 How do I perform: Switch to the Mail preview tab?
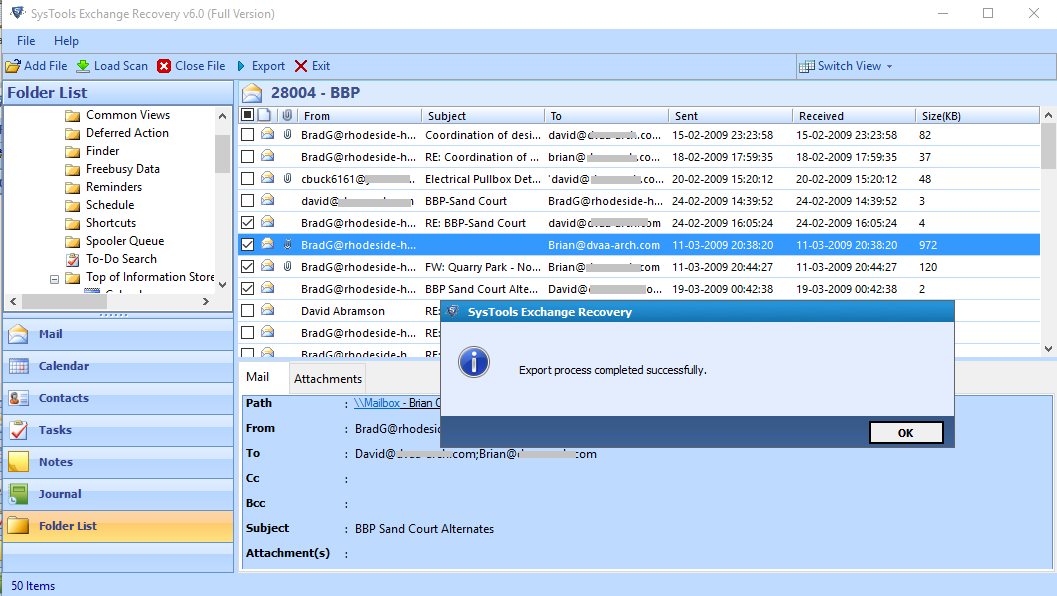coord(258,378)
